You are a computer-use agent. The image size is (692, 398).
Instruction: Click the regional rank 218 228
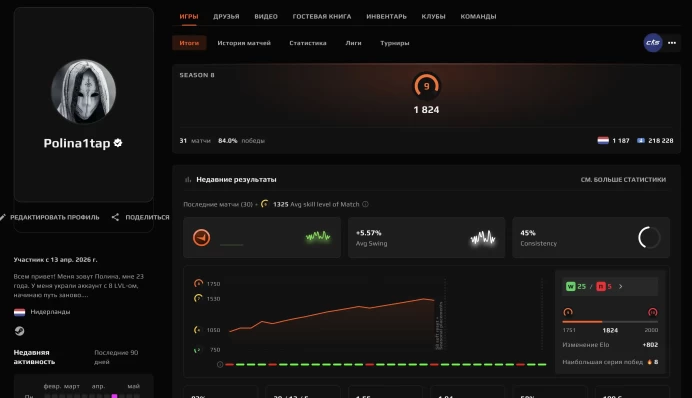click(655, 141)
